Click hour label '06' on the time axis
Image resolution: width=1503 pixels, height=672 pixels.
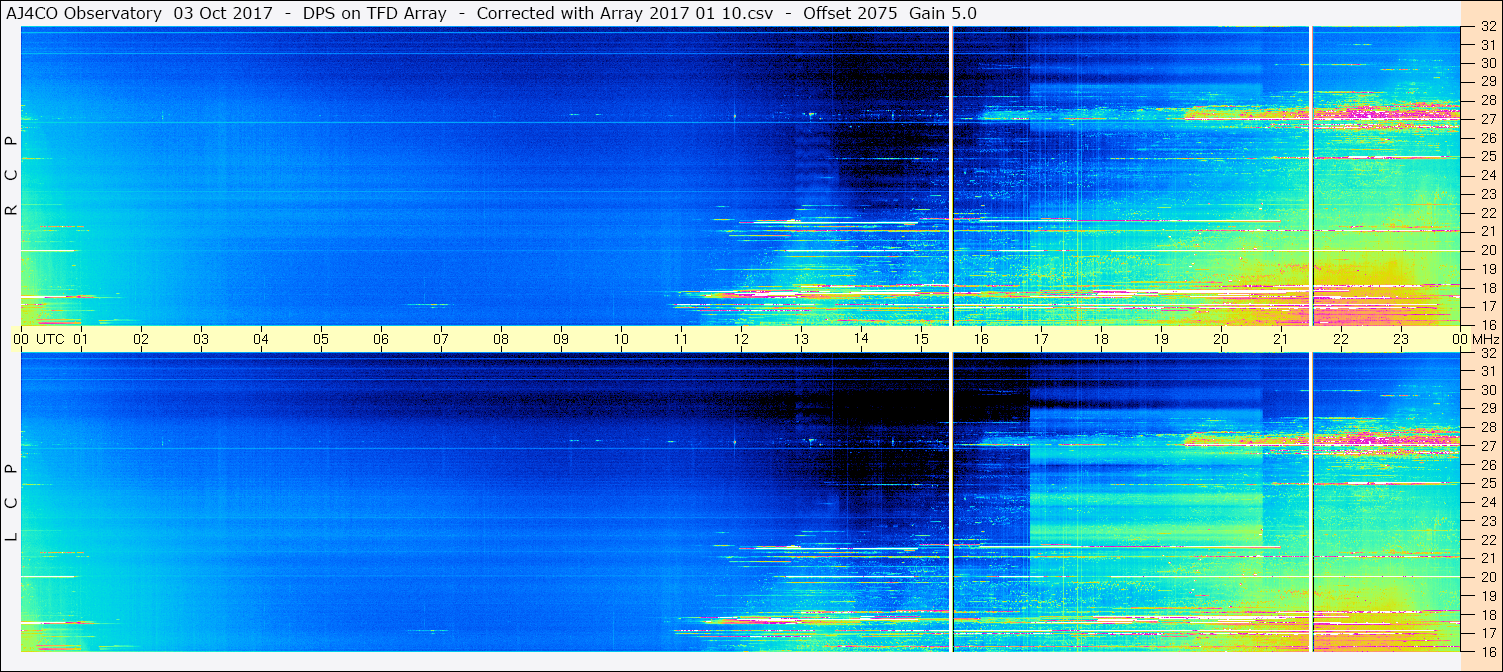click(x=381, y=339)
